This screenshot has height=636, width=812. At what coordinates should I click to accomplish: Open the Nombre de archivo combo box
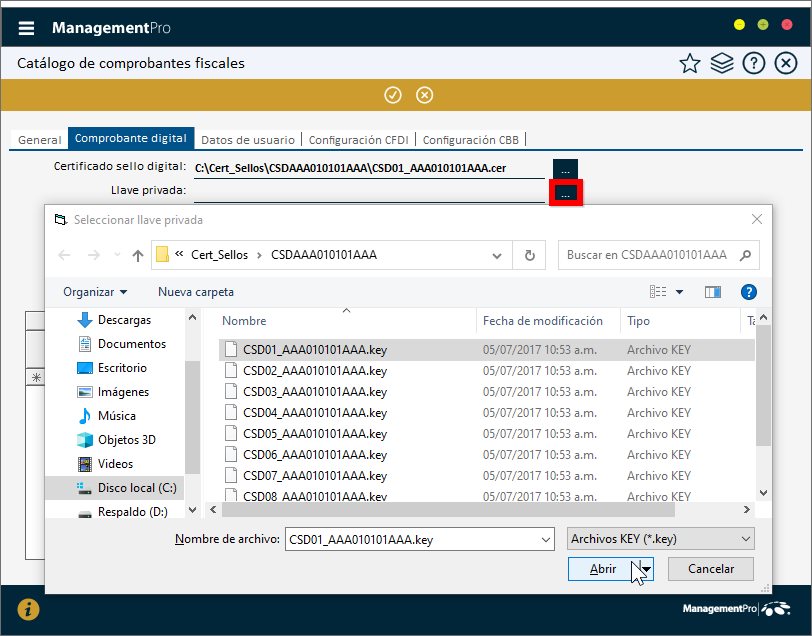coord(419,540)
